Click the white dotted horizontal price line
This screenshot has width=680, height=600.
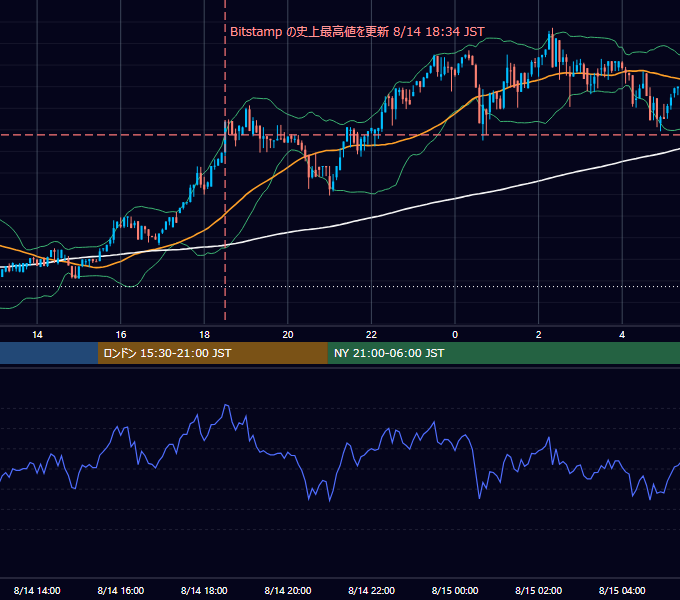340,287
